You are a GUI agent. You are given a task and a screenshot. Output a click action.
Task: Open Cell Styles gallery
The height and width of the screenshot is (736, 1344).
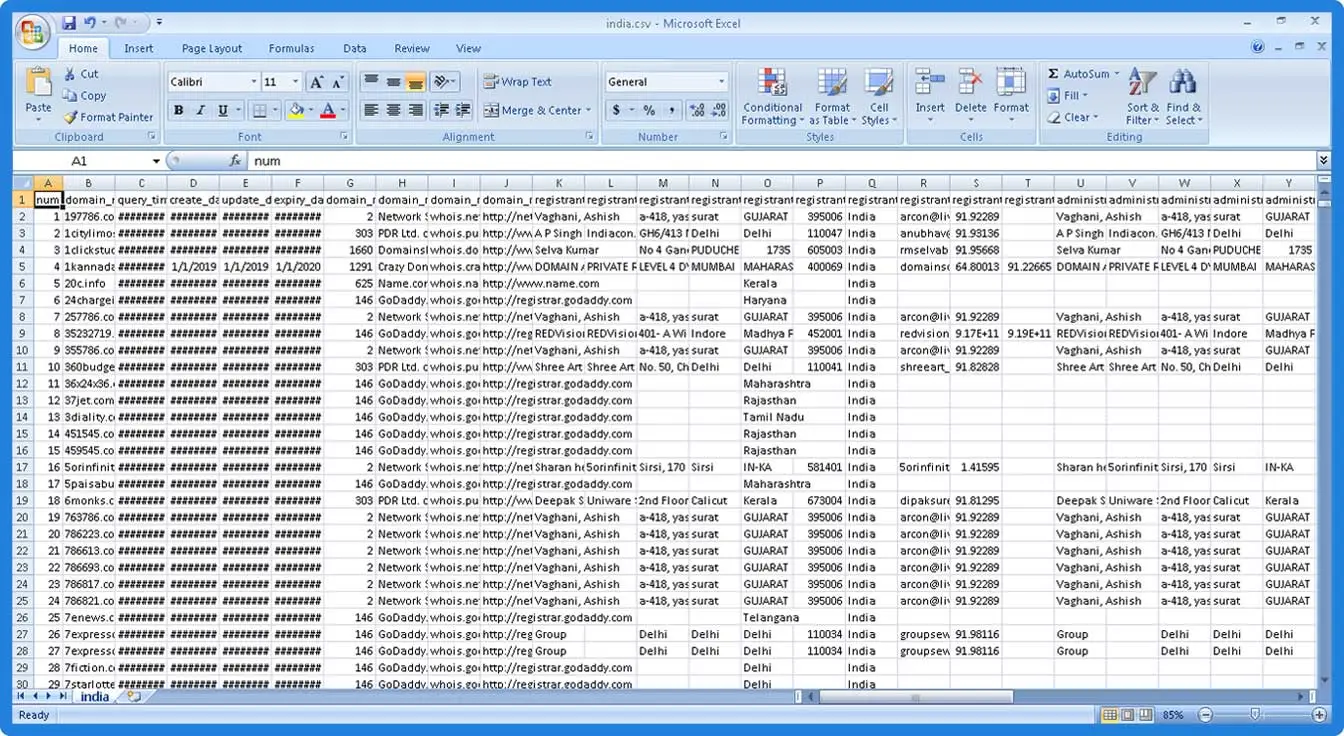point(879,97)
